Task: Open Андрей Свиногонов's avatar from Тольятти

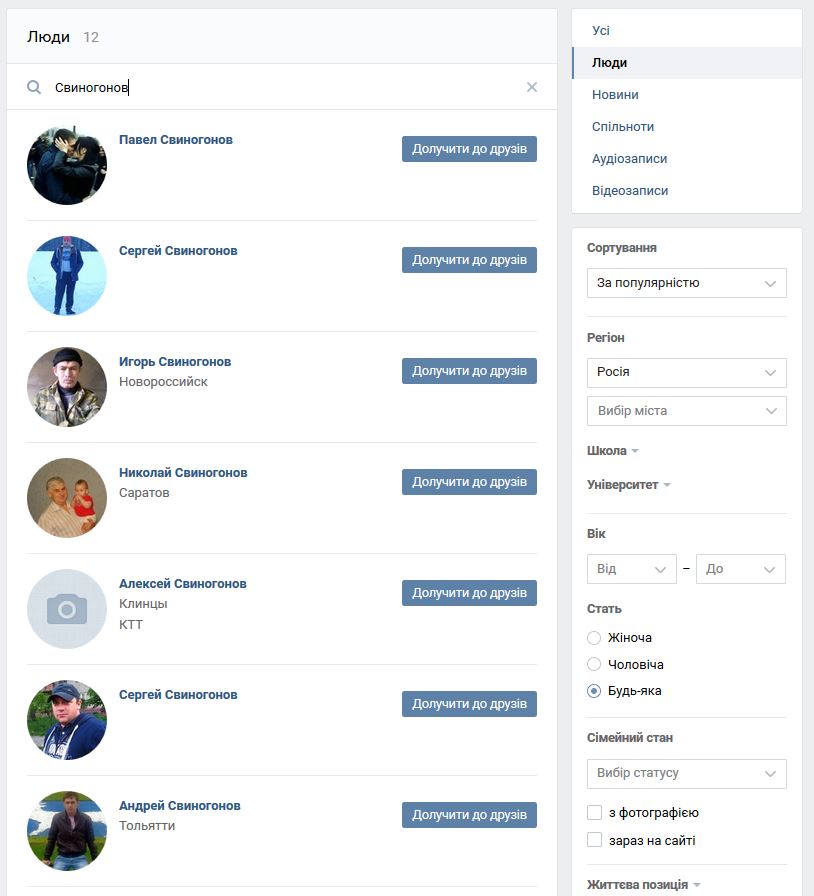Action: click(x=67, y=831)
